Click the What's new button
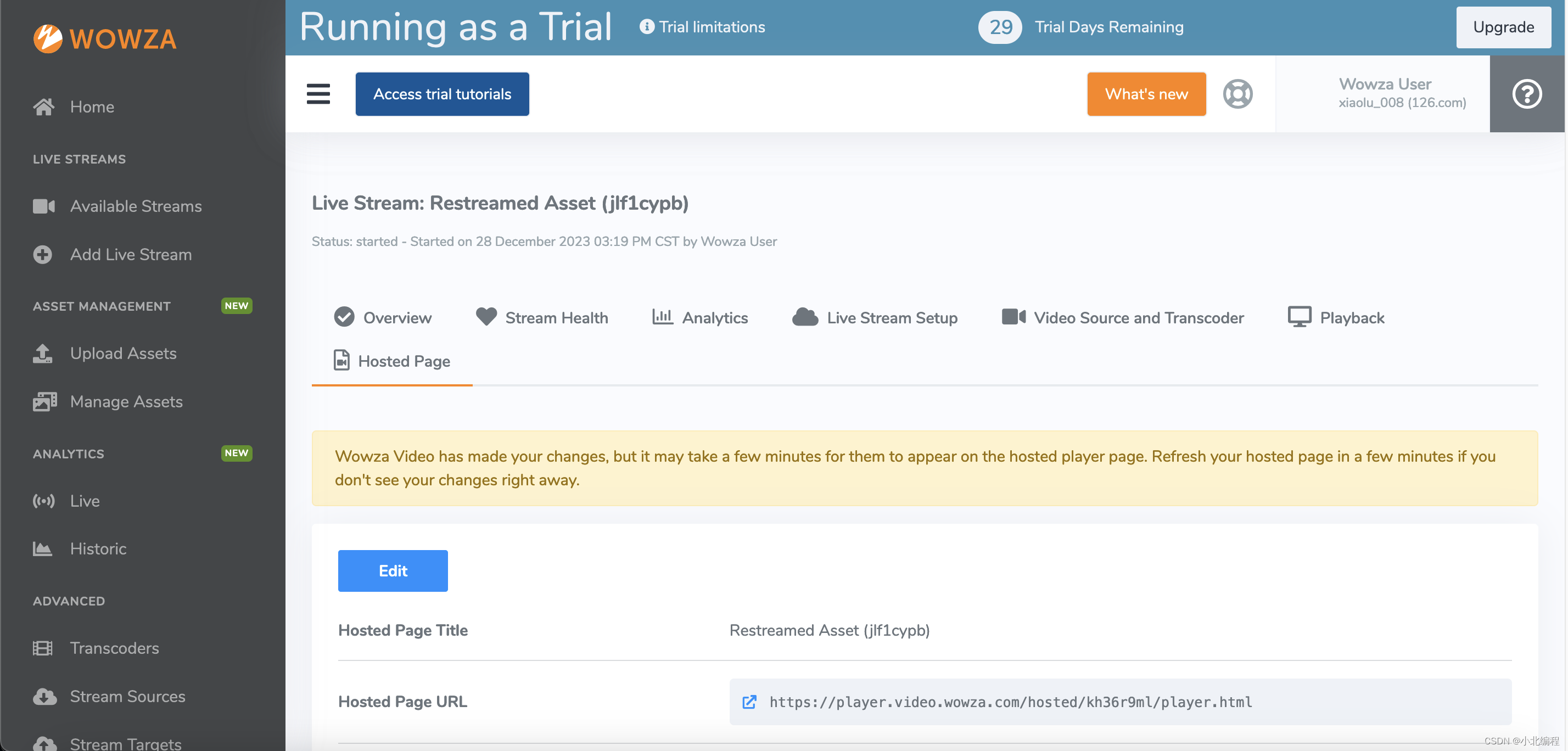Image resolution: width=1568 pixels, height=751 pixels. (1146, 94)
